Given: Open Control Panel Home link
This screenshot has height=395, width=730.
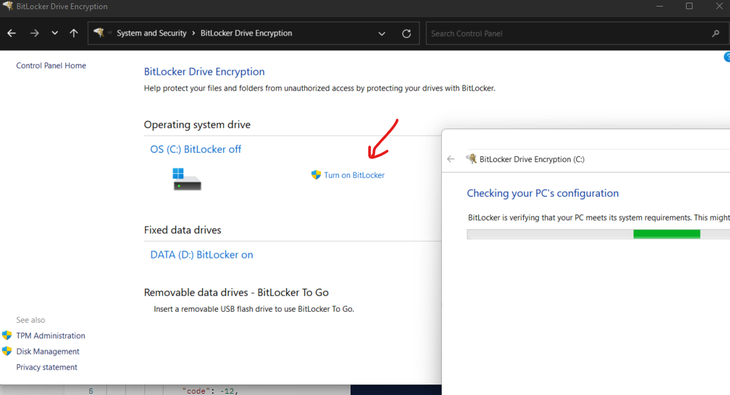Looking at the screenshot, I should tap(51, 66).
